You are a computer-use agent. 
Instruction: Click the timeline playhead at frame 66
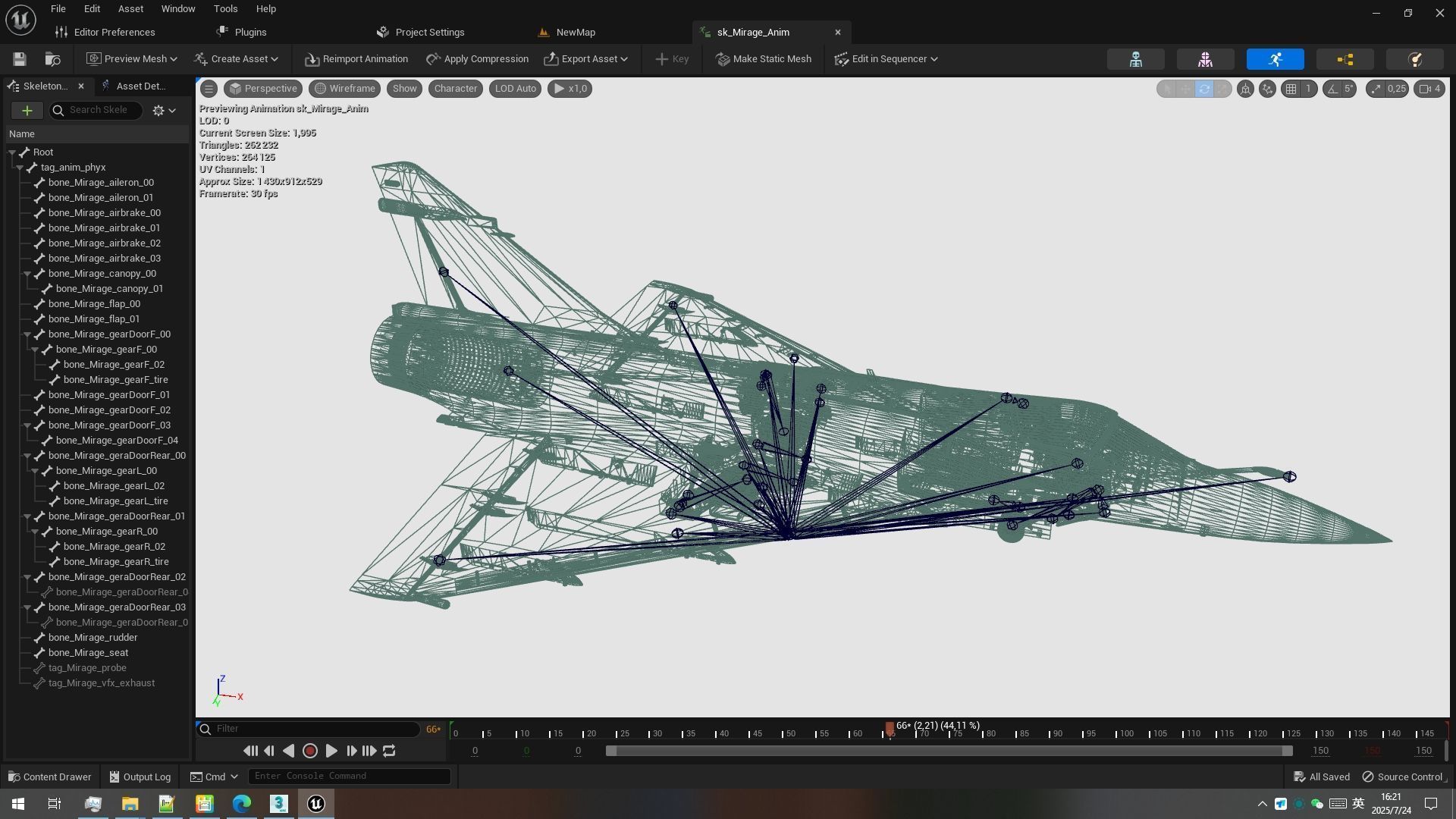(x=890, y=729)
